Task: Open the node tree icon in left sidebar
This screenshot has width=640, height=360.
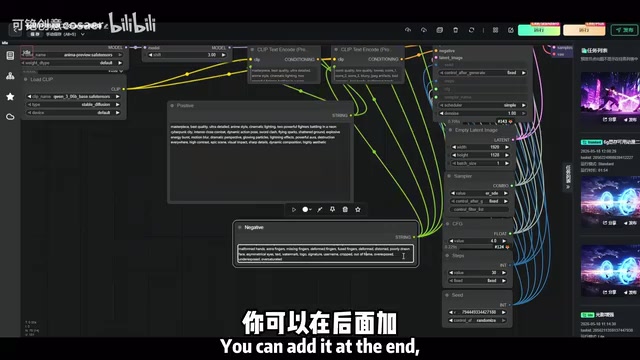Action: tap(10, 76)
